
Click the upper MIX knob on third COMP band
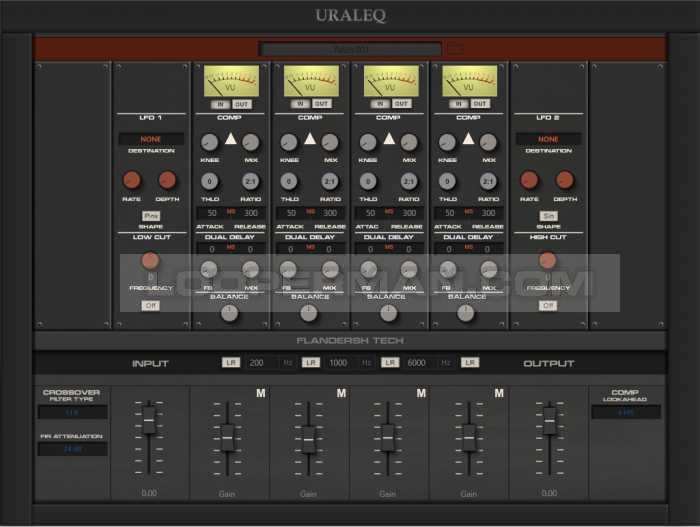coord(408,142)
